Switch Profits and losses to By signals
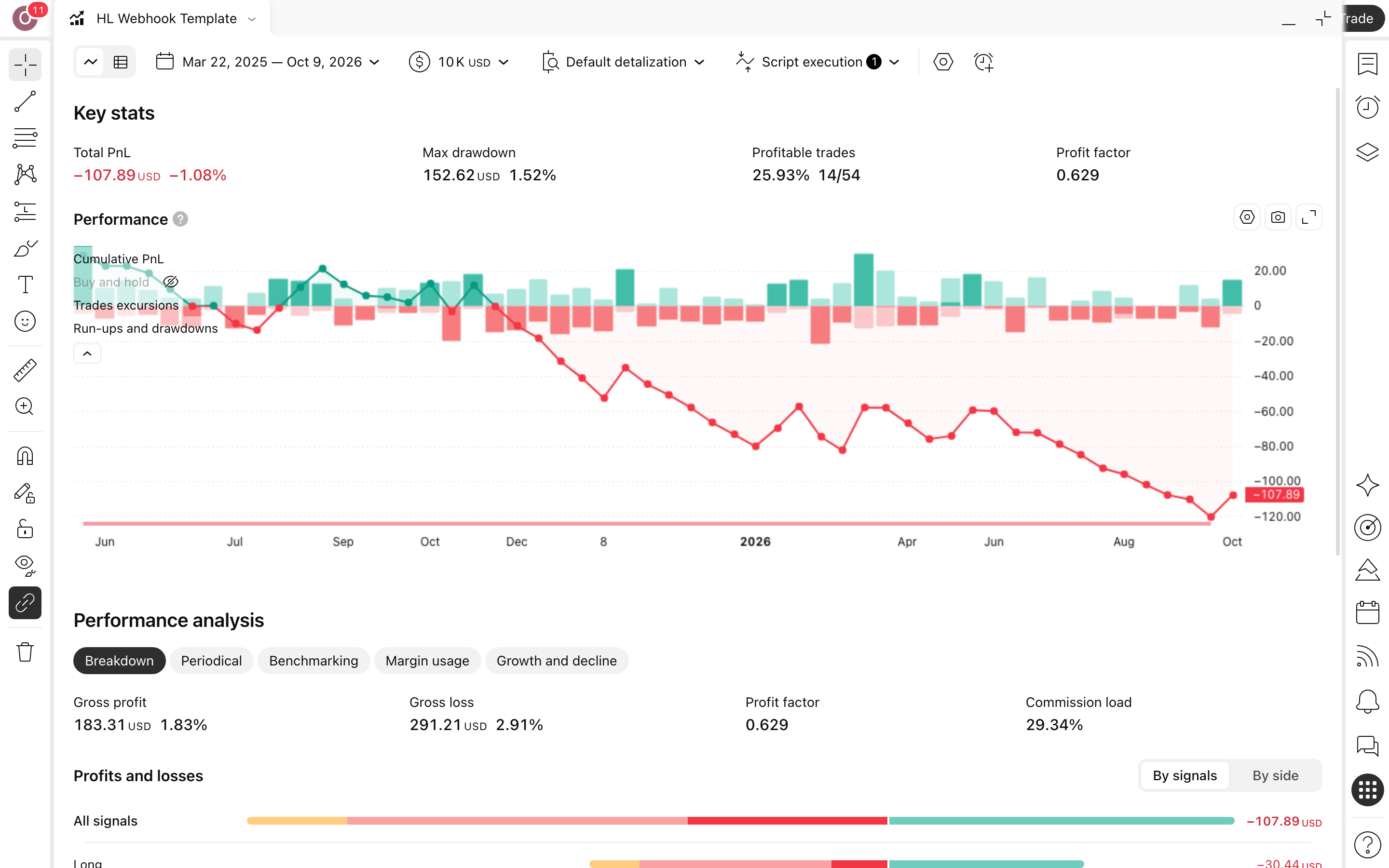This screenshot has height=868, width=1389. (1185, 775)
